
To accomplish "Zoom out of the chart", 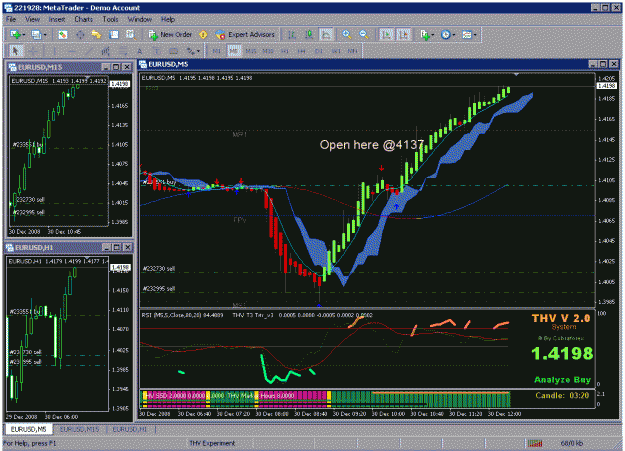I will [x=364, y=35].
